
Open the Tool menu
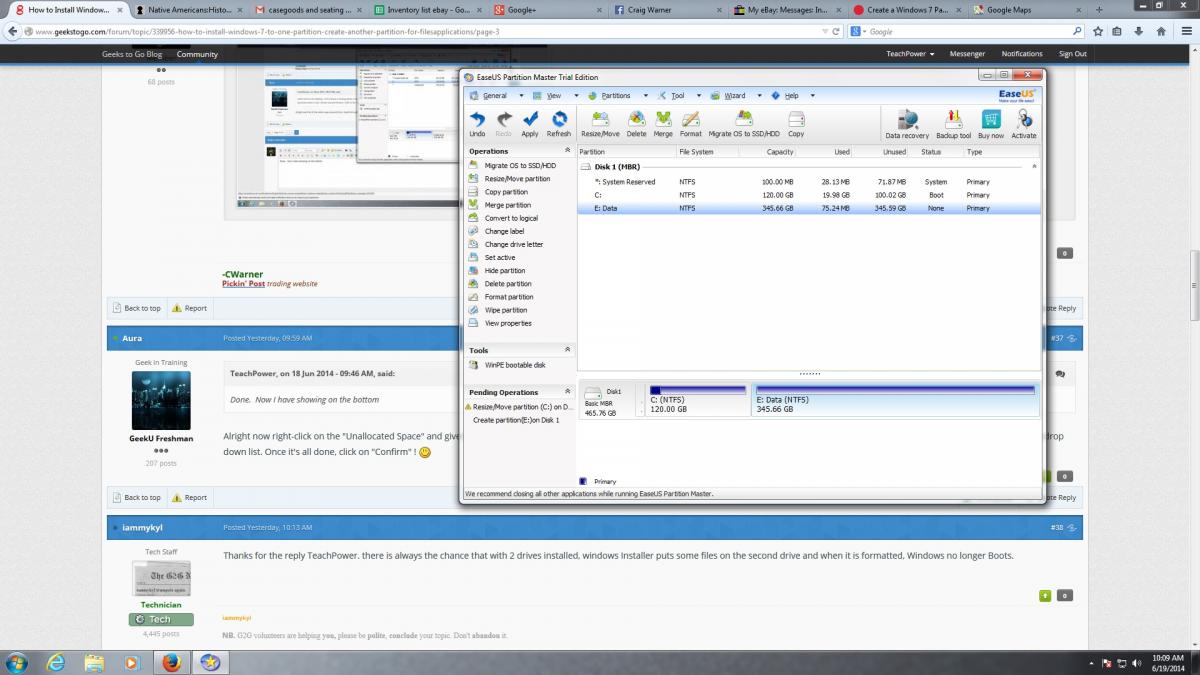pos(678,96)
